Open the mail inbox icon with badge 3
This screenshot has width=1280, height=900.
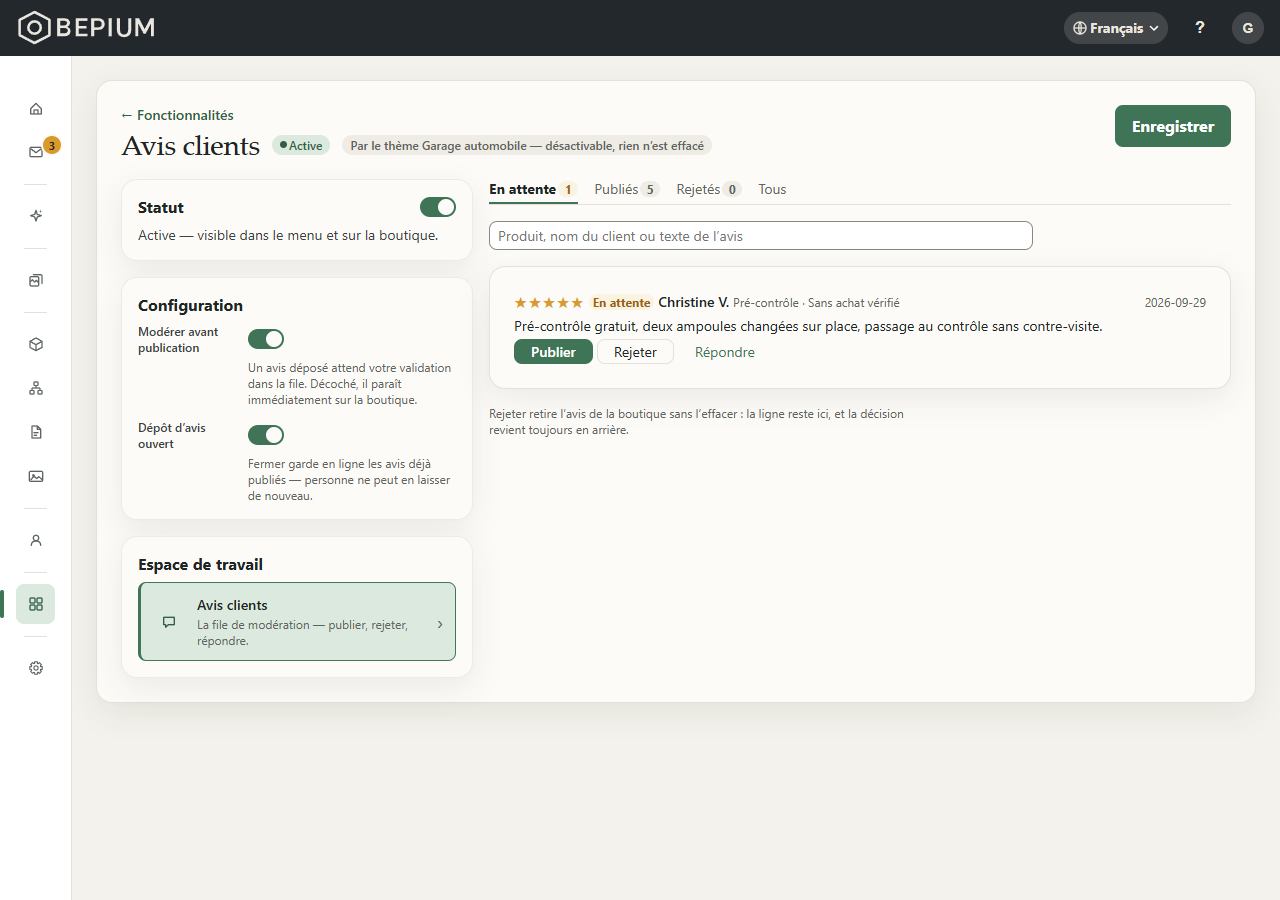coord(36,152)
